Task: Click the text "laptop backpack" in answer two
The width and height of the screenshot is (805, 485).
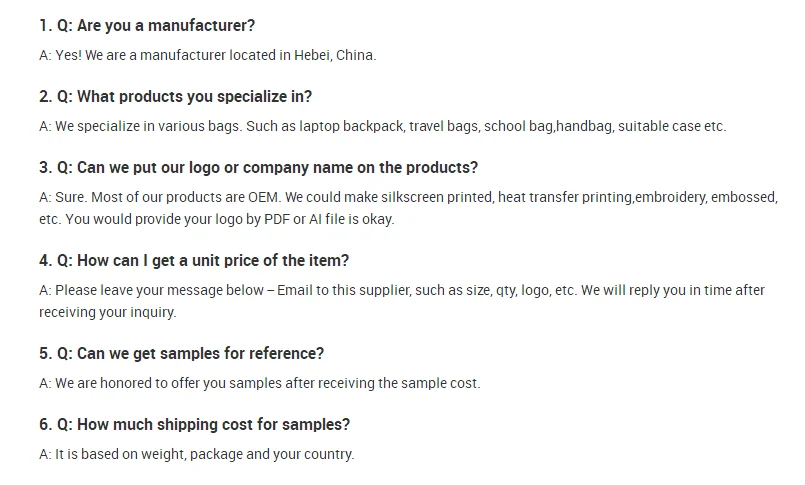Action: pyautogui.click(x=351, y=126)
